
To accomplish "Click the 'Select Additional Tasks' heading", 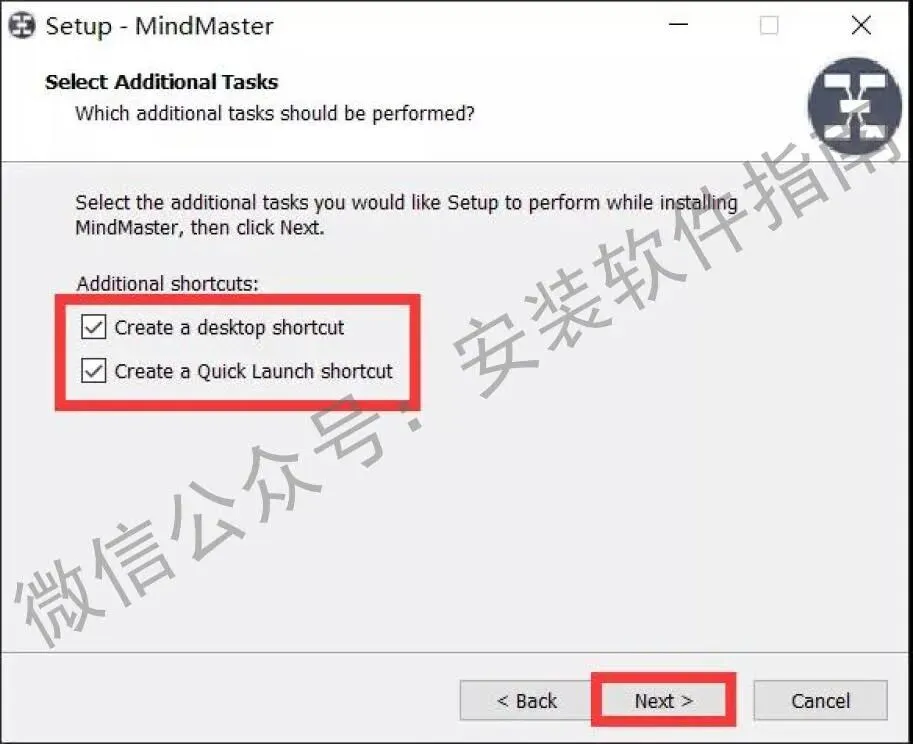I will [162, 82].
